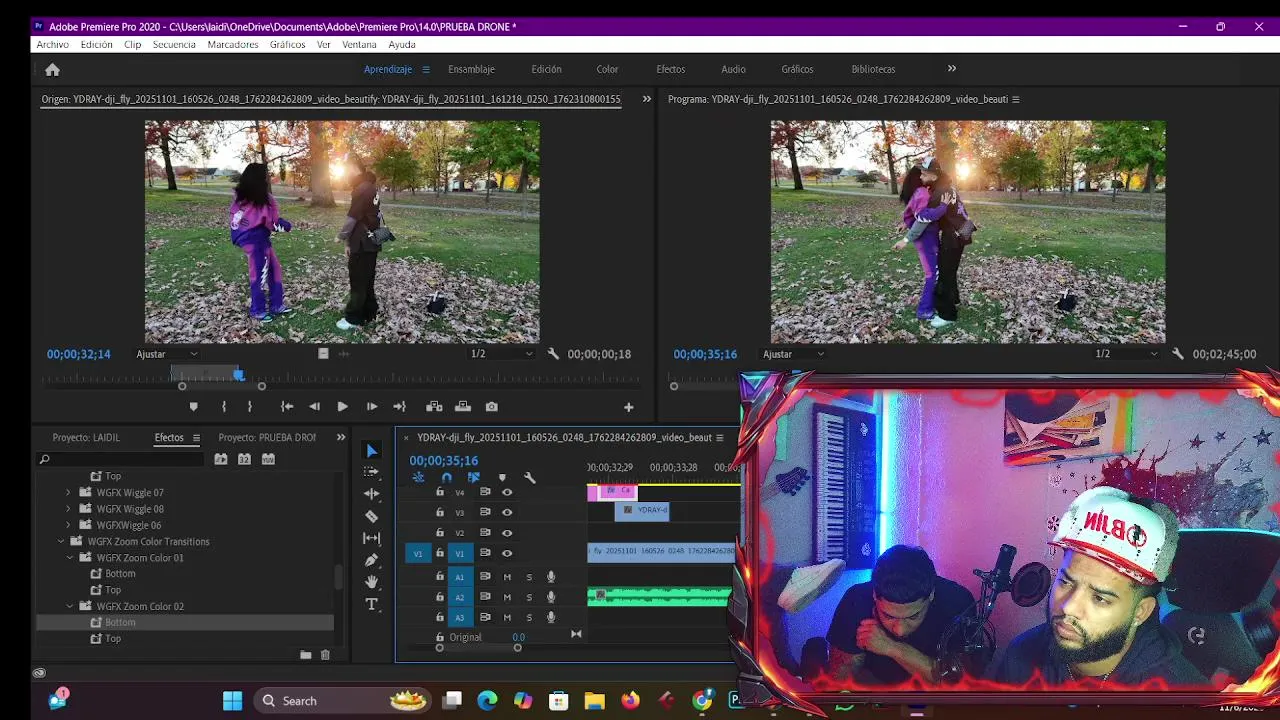This screenshot has height=720, width=1280.
Task: Toggle lock on track V4
Action: [x=440, y=492]
